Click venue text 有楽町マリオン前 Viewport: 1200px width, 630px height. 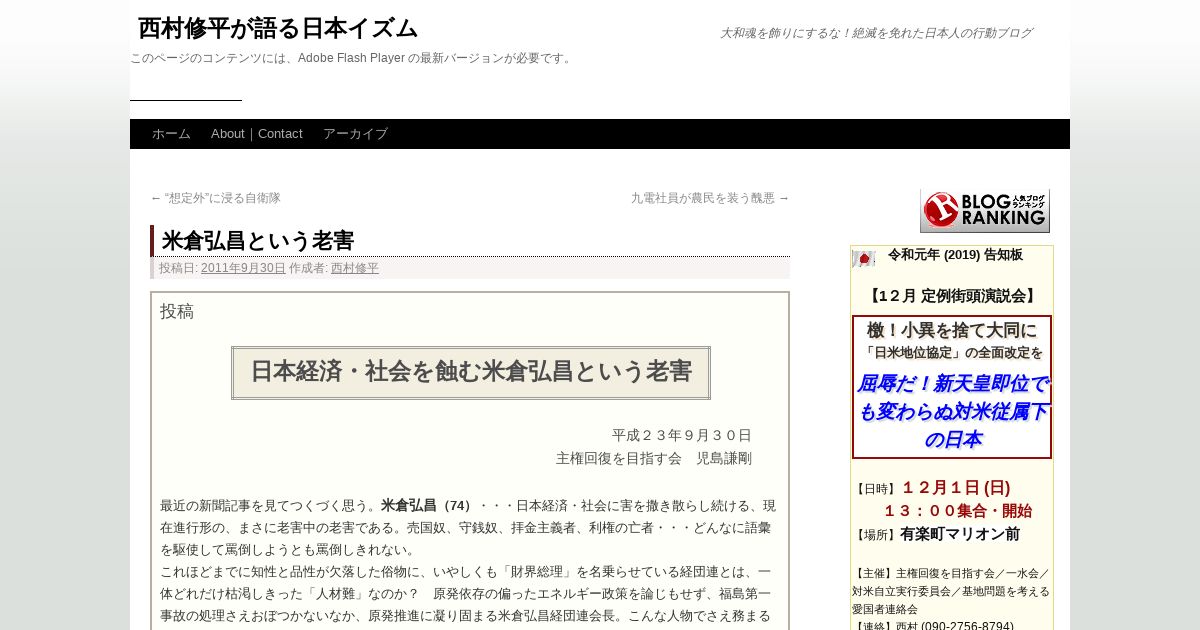pos(960,534)
